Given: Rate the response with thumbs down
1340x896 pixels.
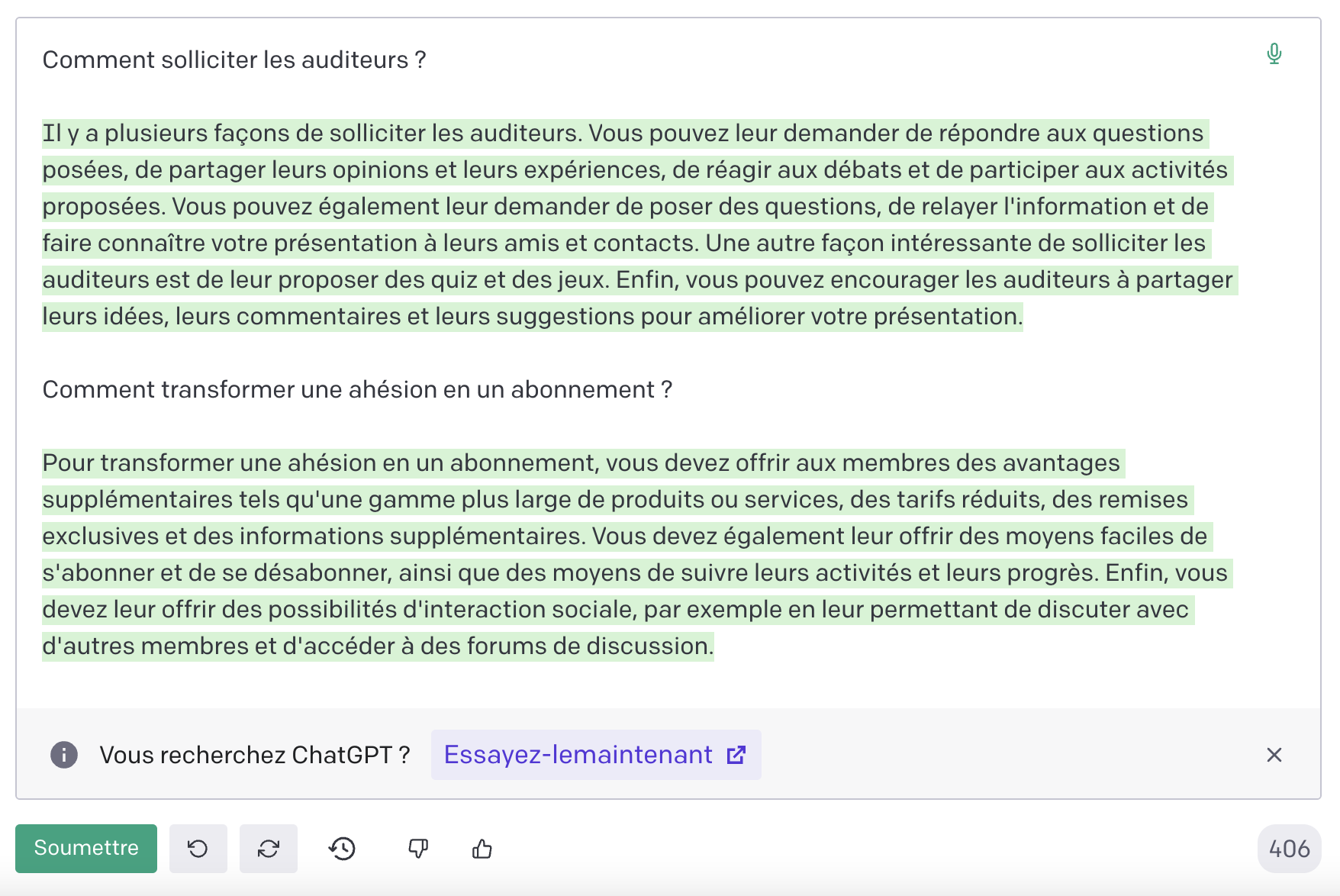Looking at the screenshot, I should pos(417,848).
